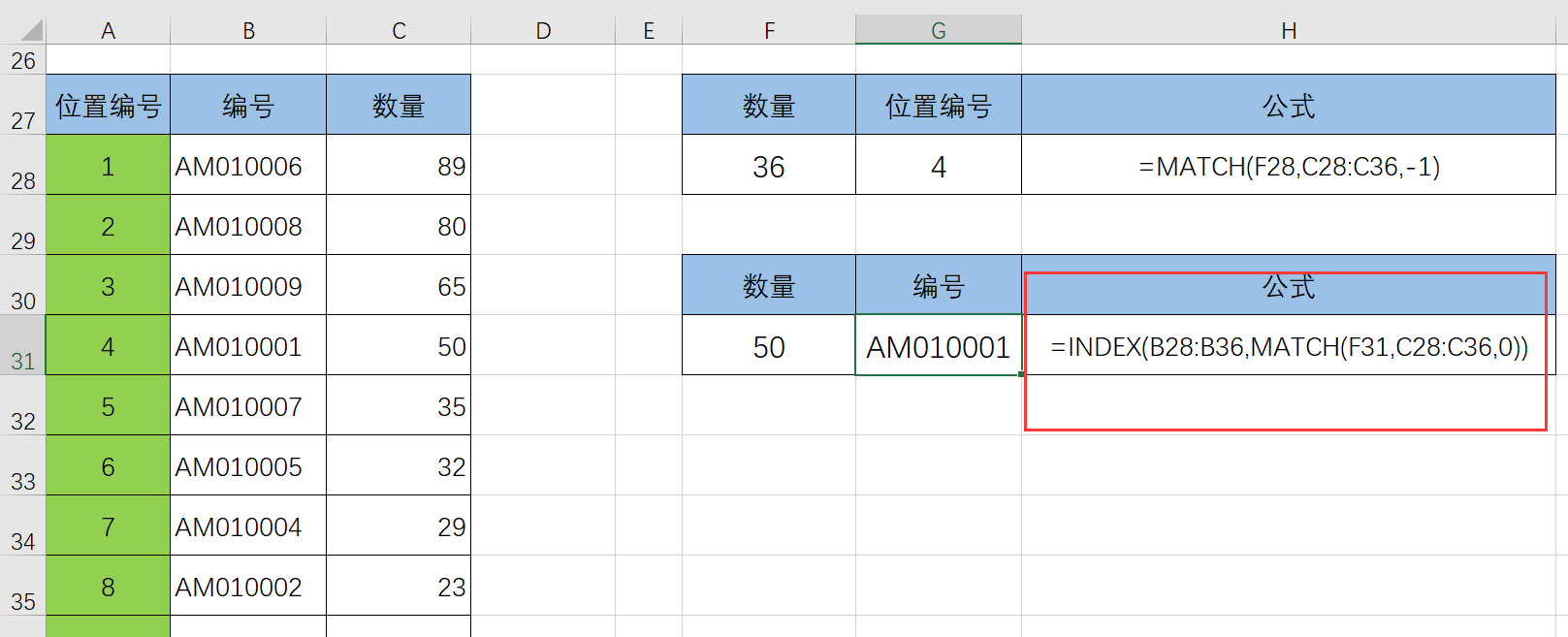This screenshot has width=1568, height=637.
Task: Select row 34 header
Action: [x=23, y=526]
